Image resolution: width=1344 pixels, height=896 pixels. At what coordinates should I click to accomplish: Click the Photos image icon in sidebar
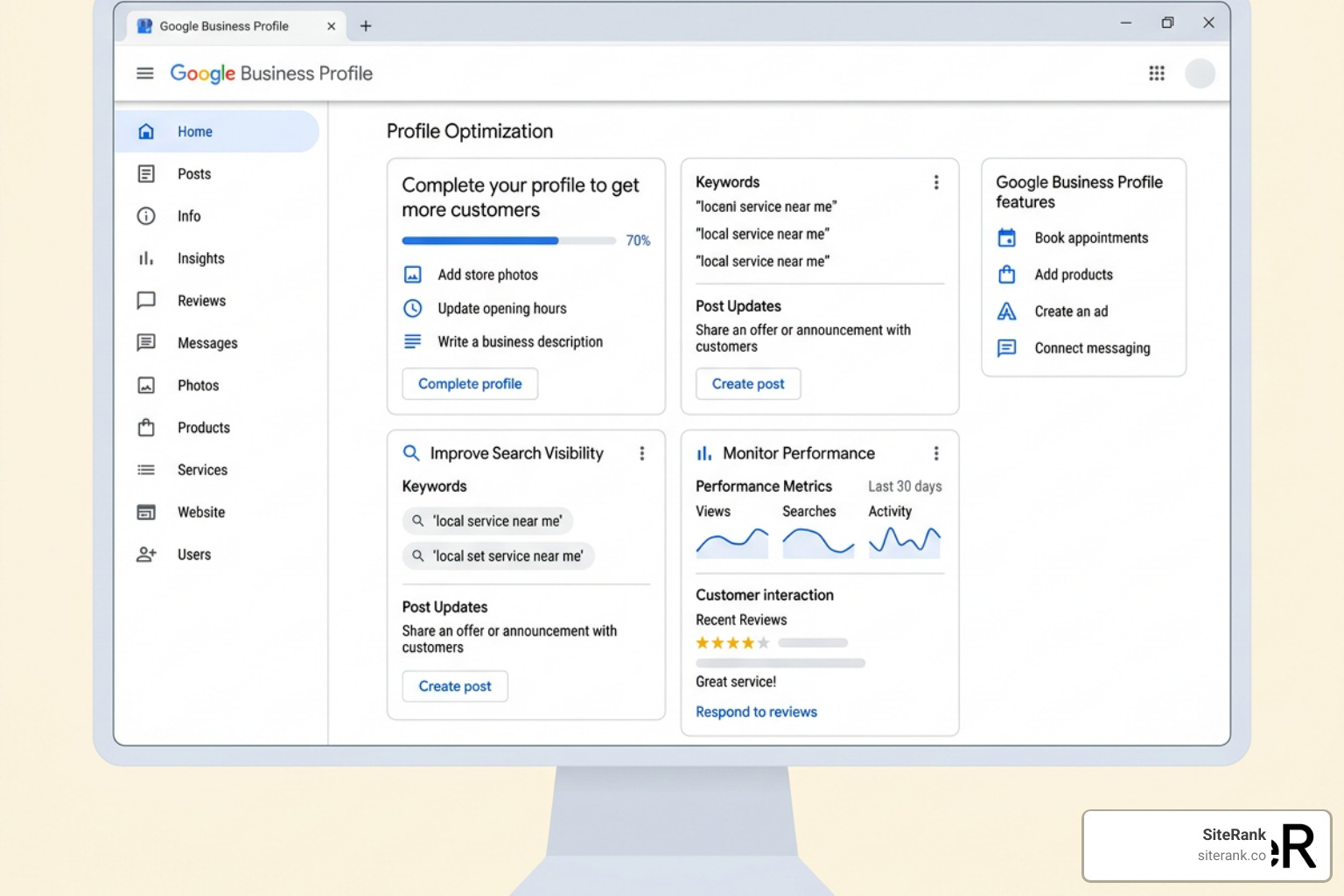[146, 385]
